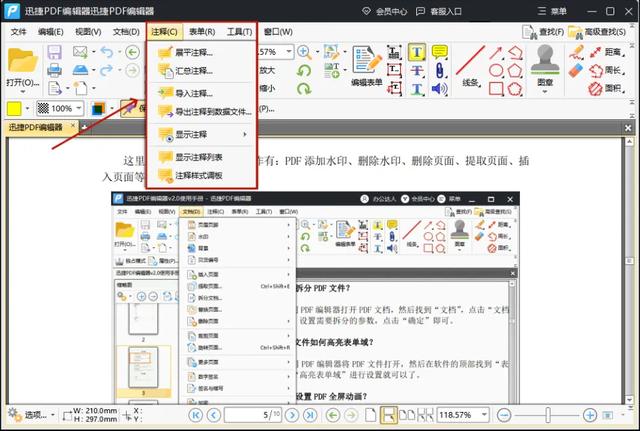Choose 导入注释 from the menu

pyautogui.click(x=202, y=93)
